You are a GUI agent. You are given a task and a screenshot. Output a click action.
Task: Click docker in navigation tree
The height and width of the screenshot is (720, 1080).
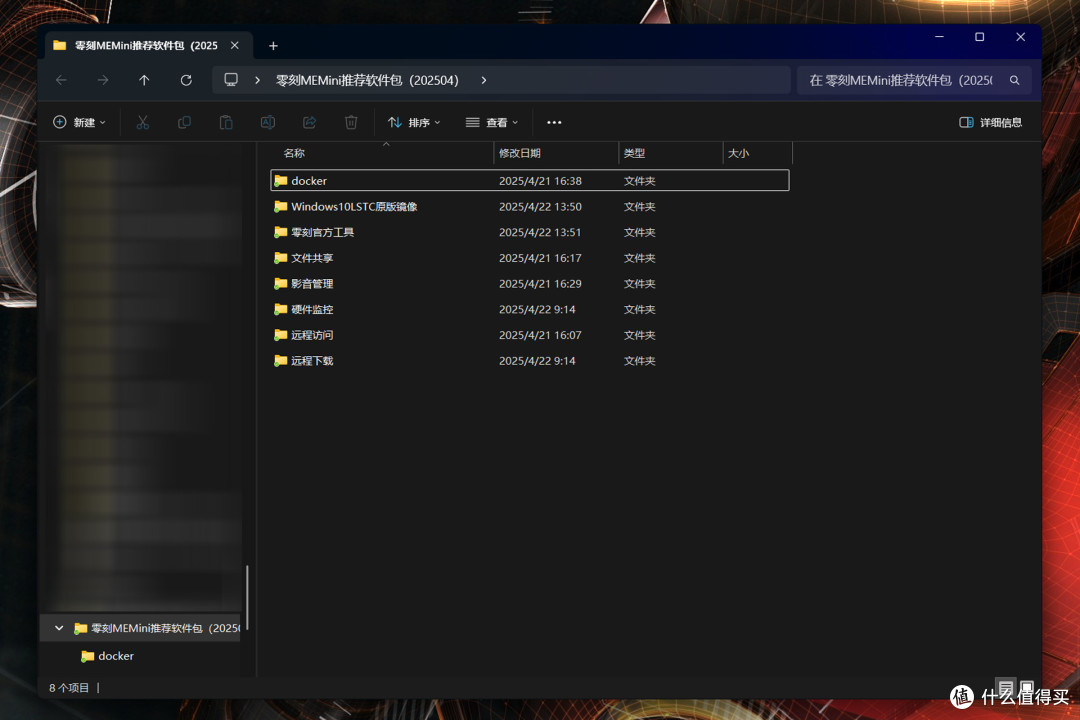pyautogui.click(x=116, y=656)
